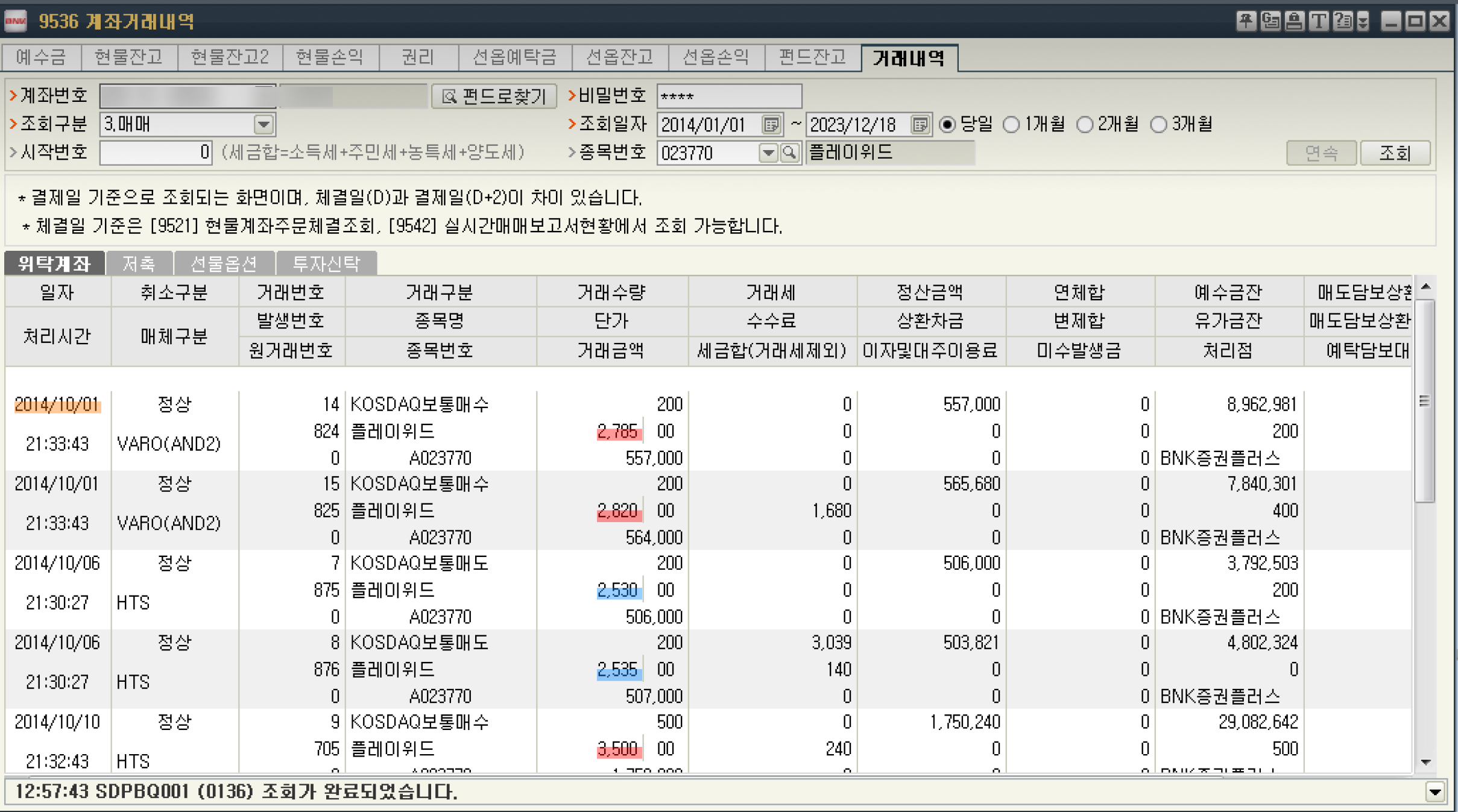Select the 선물옵션 sub-tab
1458x812 pixels.
(x=224, y=263)
